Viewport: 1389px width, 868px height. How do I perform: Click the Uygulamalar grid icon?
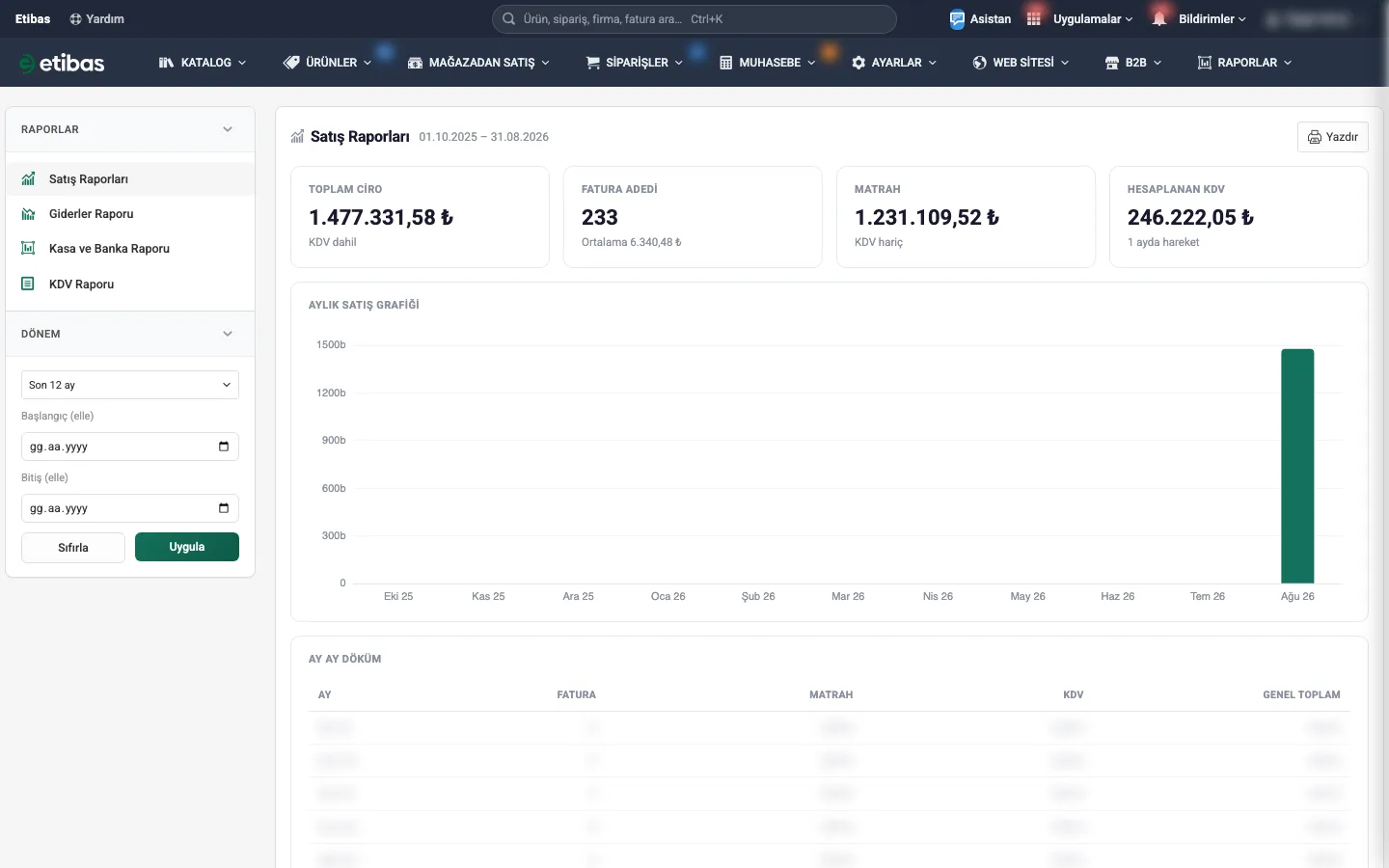(x=1034, y=19)
